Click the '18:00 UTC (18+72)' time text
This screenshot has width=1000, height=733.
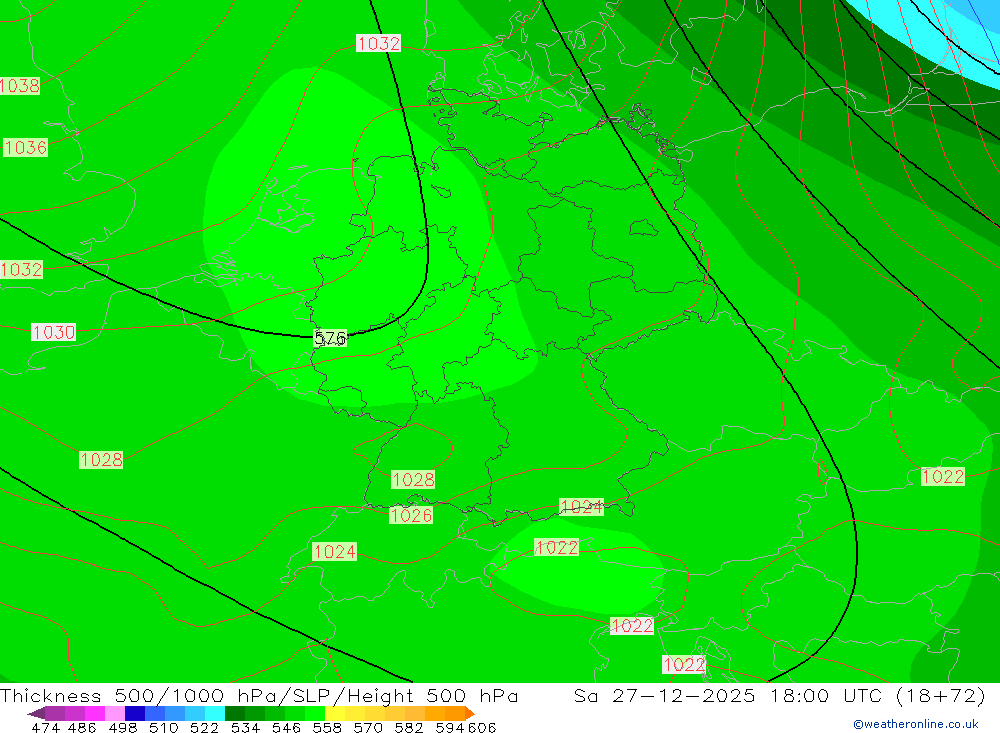point(878,695)
